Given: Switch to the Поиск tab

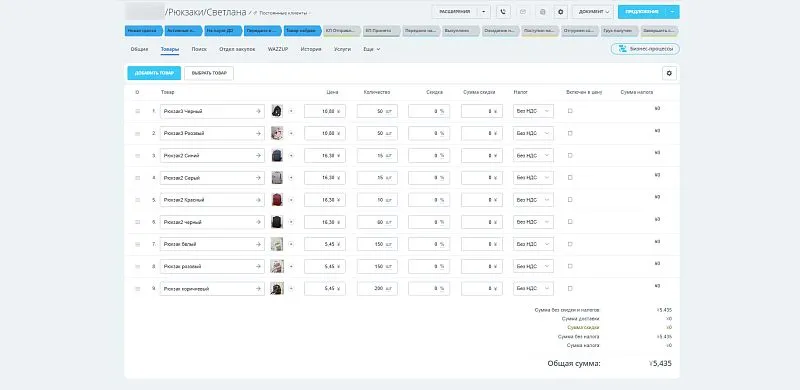Looking at the screenshot, I should point(199,50).
